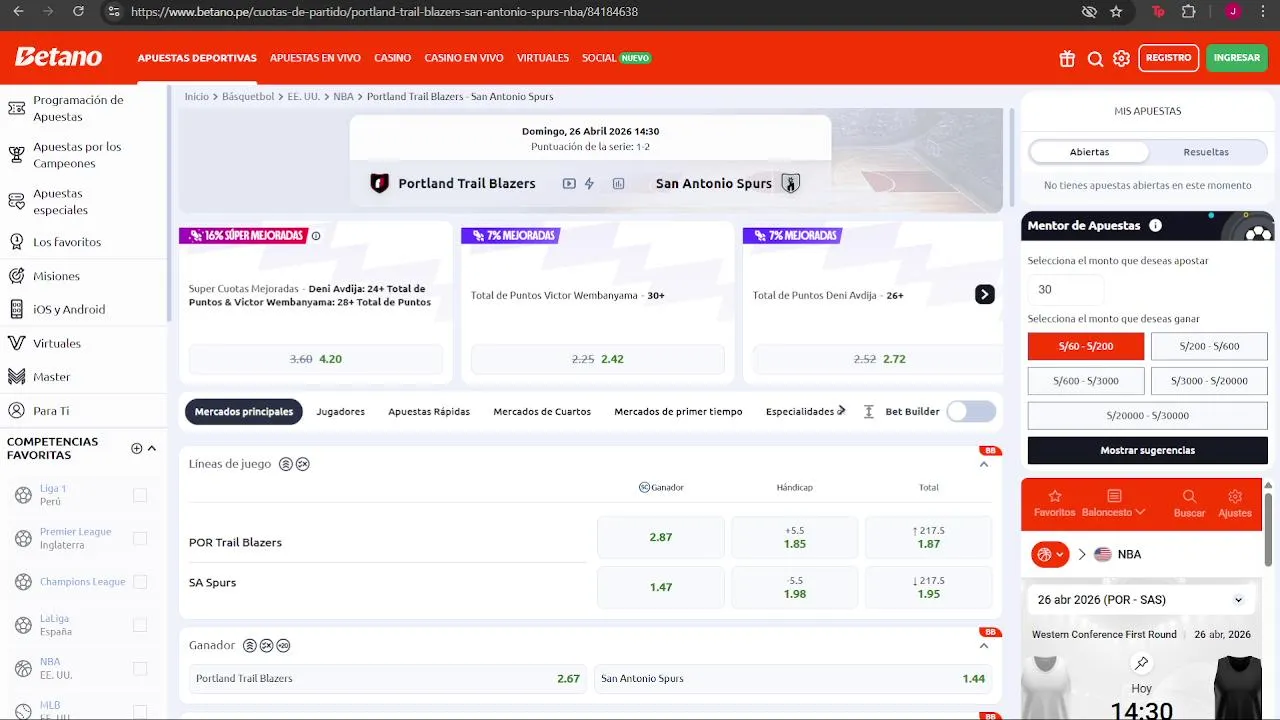Show next boosted odds card arrow
Screen dimensions: 1280x720
(x=985, y=294)
